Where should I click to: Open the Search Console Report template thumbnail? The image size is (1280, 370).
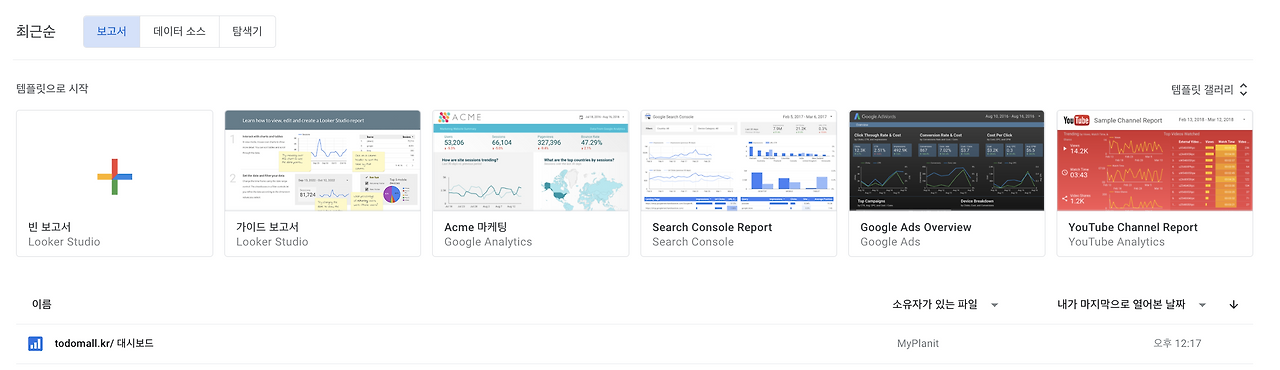pyautogui.click(x=738, y=160)
